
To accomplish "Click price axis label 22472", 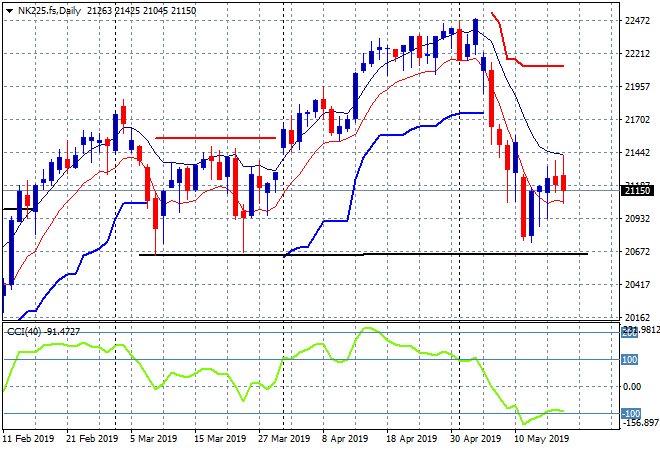I will 637,21.
